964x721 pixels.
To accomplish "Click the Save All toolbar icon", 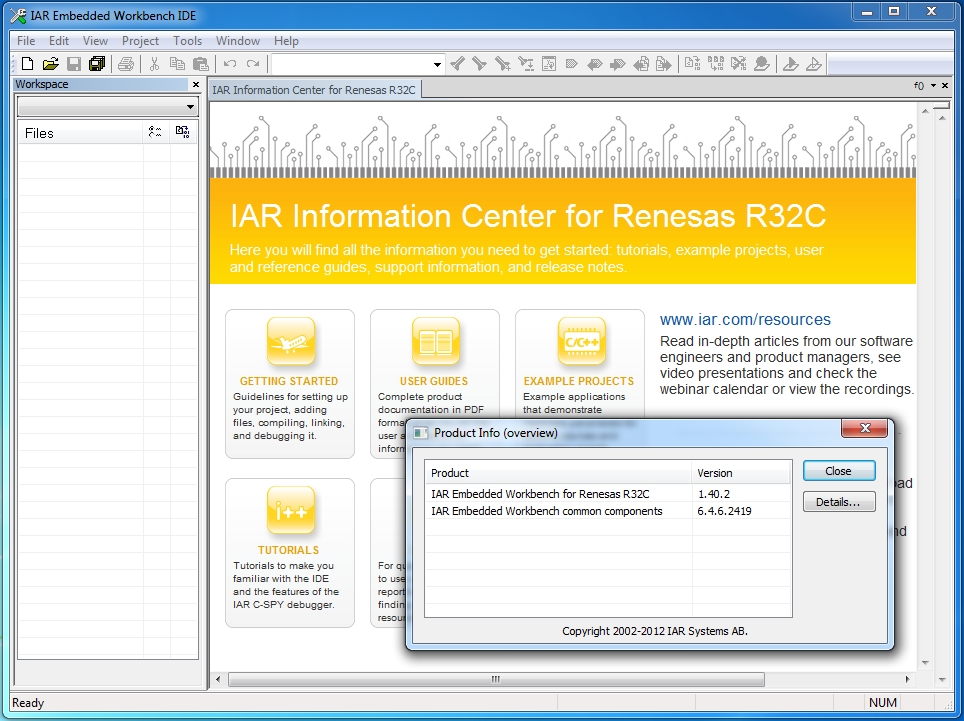I will point(97,63).
